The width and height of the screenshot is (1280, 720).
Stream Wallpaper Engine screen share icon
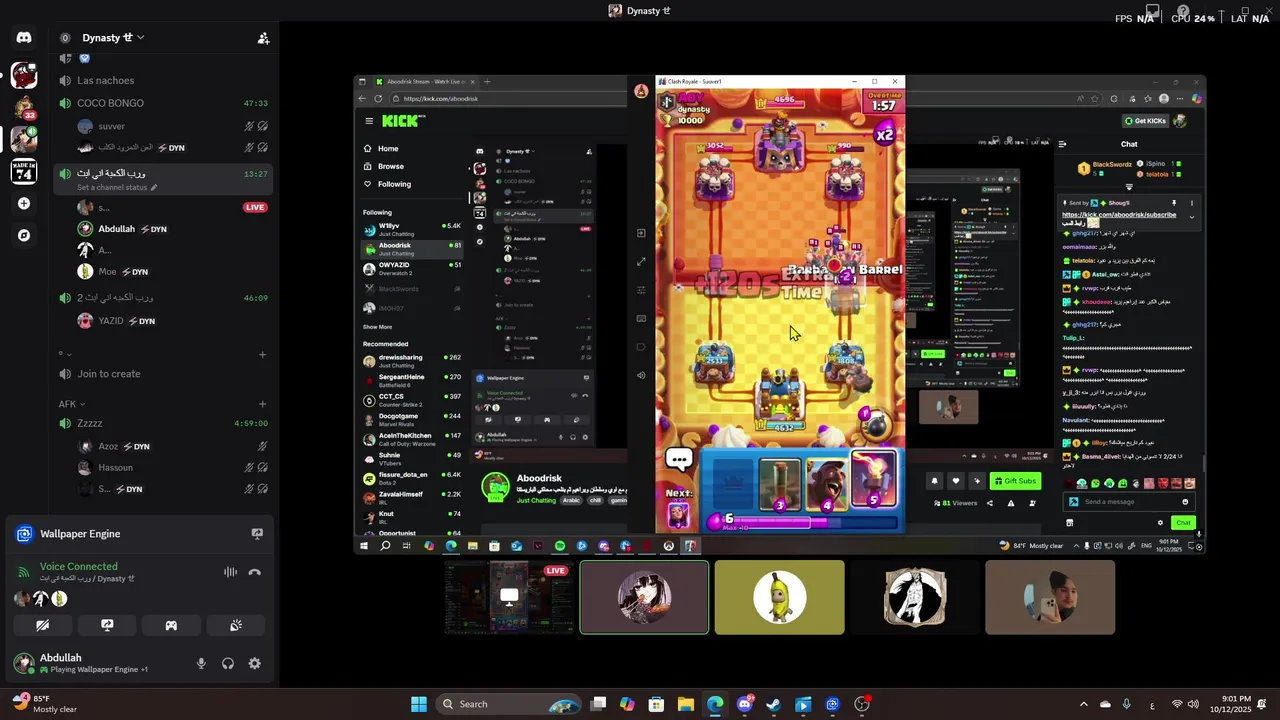[257, 534]
